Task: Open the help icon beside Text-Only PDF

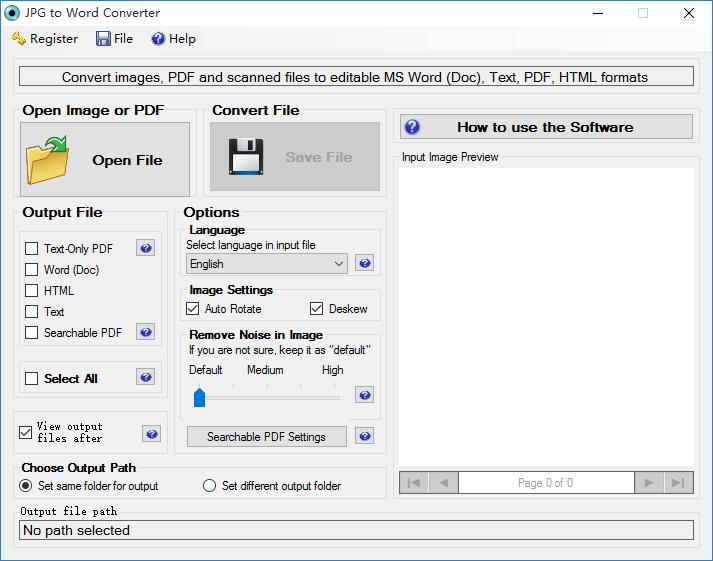Action: pos(146,248)
